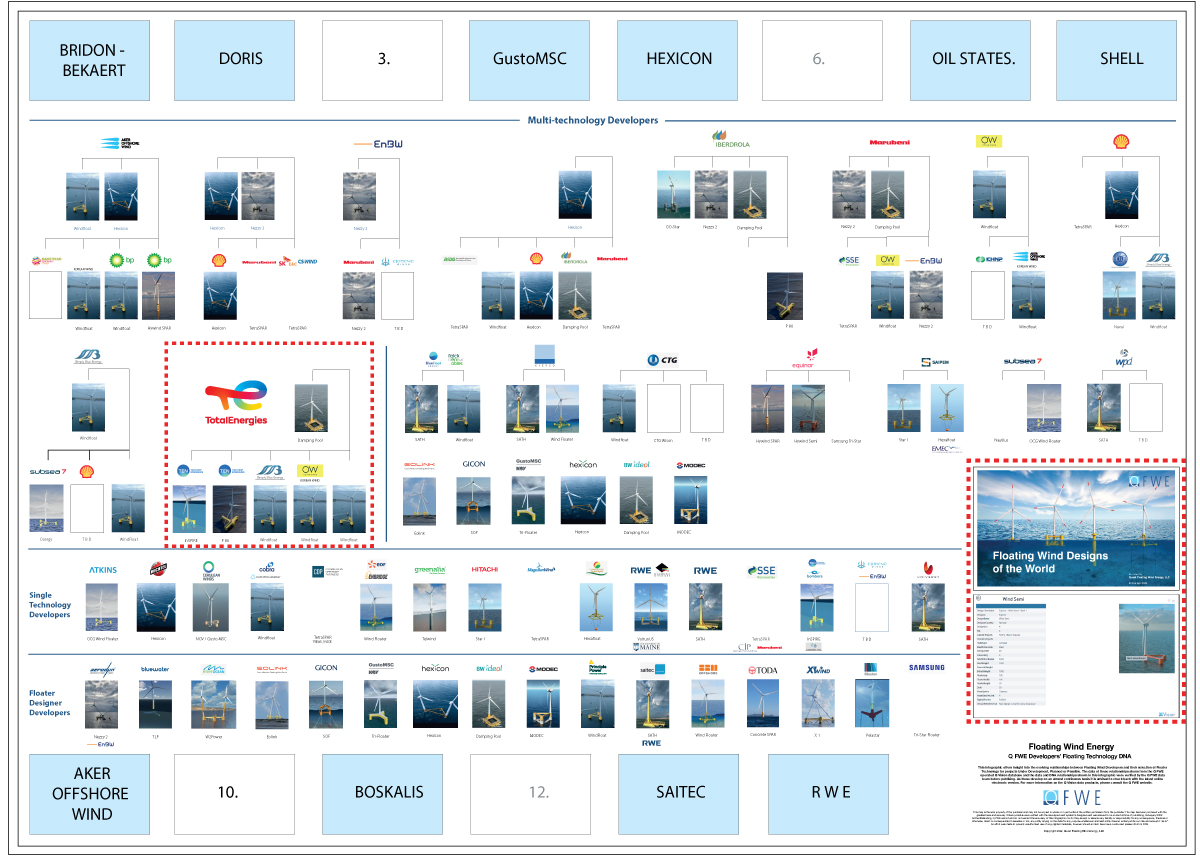Image resolution: width=1200 pixels, height=857 pixels.
Task: Select the turbine image under HITACHI logo
Action: point(485,608)
